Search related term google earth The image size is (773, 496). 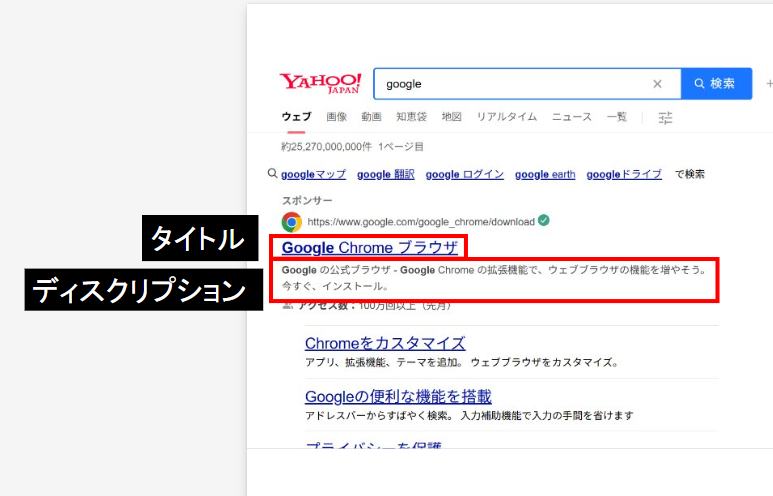pyautogui.click(x=545, y=175)
